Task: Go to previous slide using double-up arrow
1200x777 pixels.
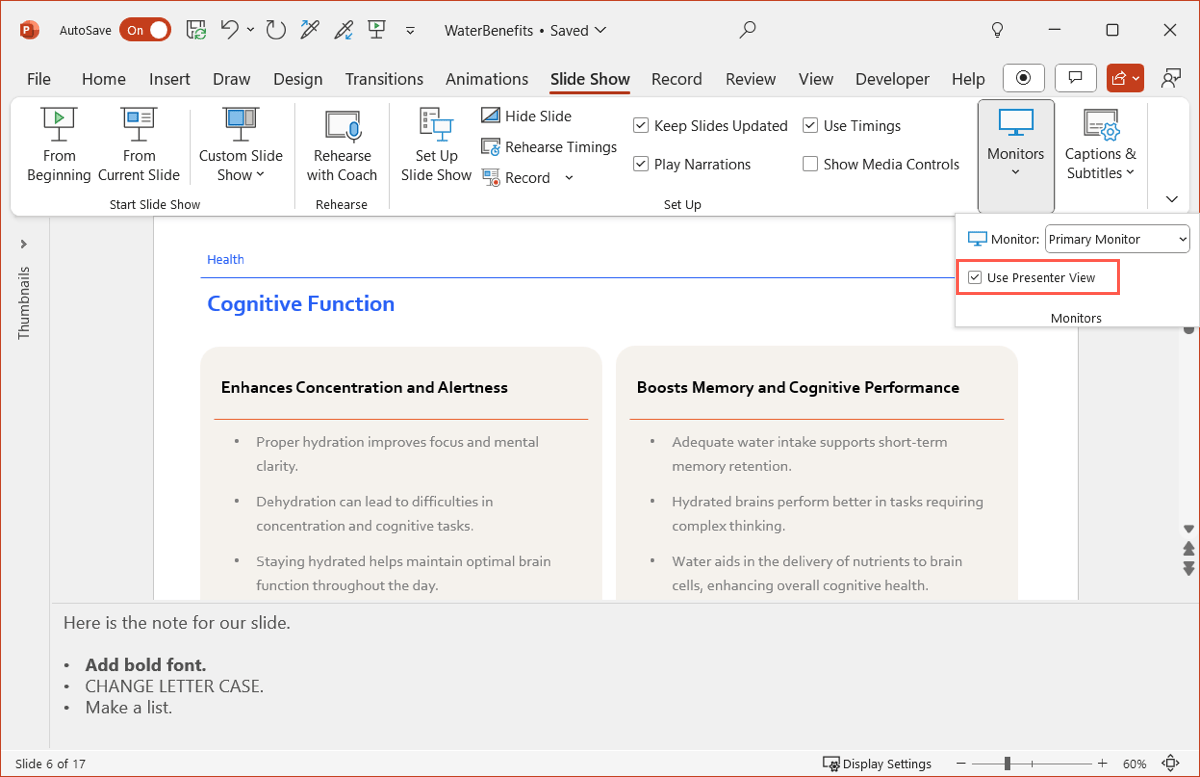Action: coord(1189,548)
